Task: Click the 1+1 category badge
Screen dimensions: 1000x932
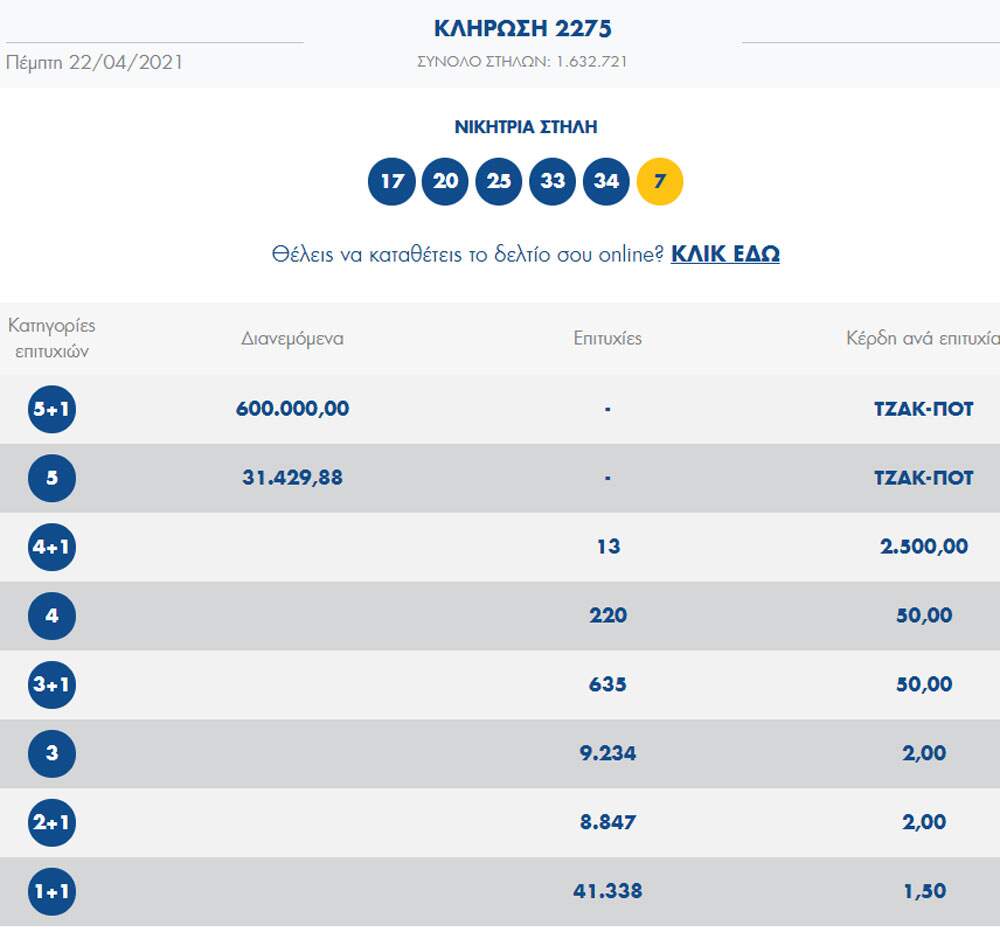Action: (52, 892)
